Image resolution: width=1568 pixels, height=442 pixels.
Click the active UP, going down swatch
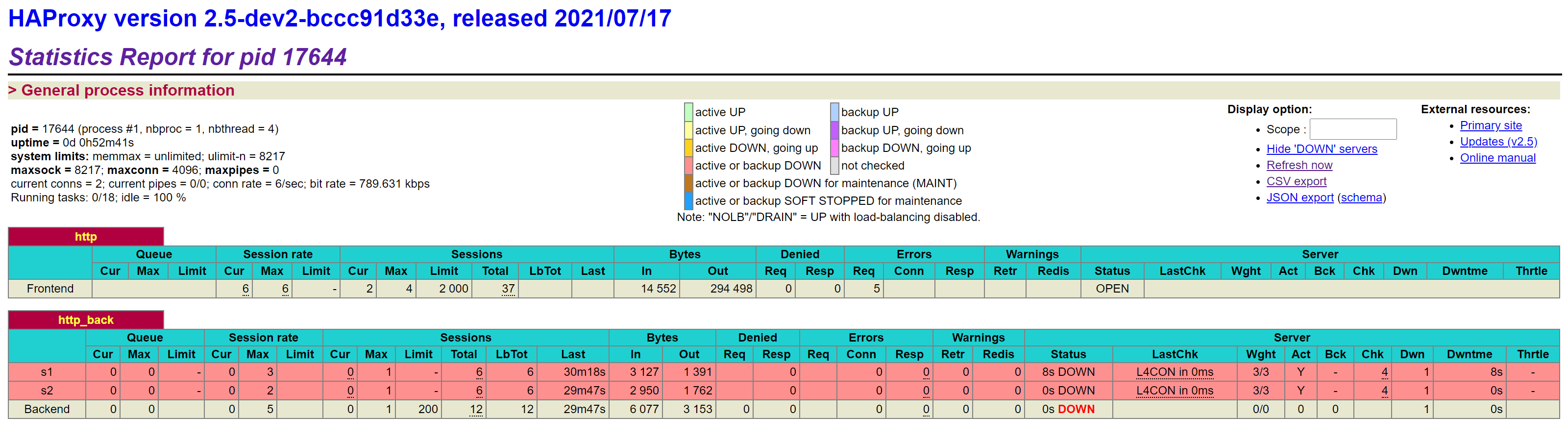(x=688, y=130)
